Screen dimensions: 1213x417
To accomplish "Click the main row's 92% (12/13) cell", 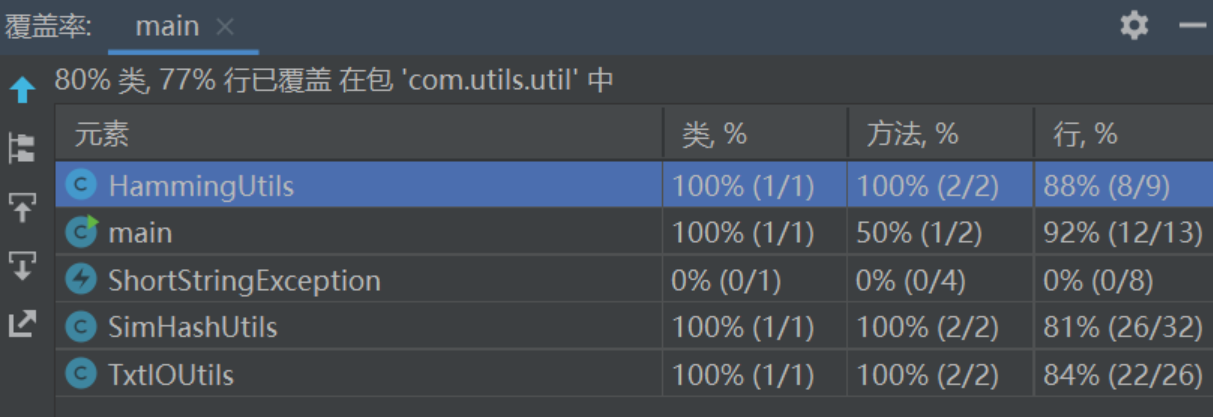I will point(1122,233).
